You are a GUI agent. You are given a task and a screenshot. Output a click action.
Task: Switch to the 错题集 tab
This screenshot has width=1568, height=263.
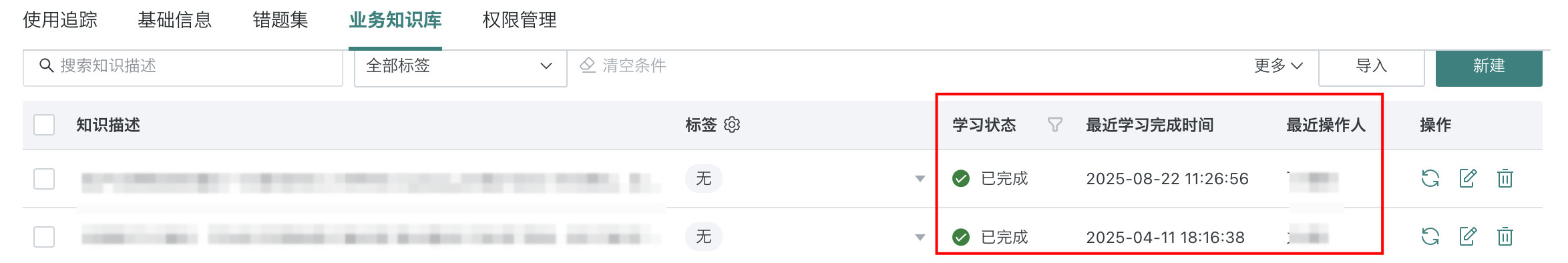point(280,20)
